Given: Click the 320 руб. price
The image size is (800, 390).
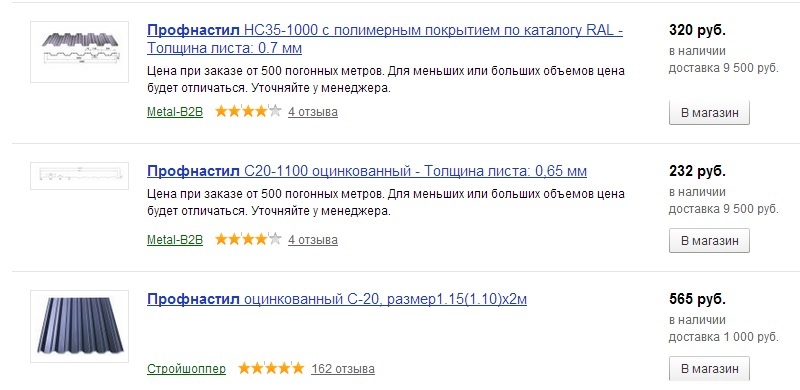Looking at the screenshot, I should click(697, 30).
